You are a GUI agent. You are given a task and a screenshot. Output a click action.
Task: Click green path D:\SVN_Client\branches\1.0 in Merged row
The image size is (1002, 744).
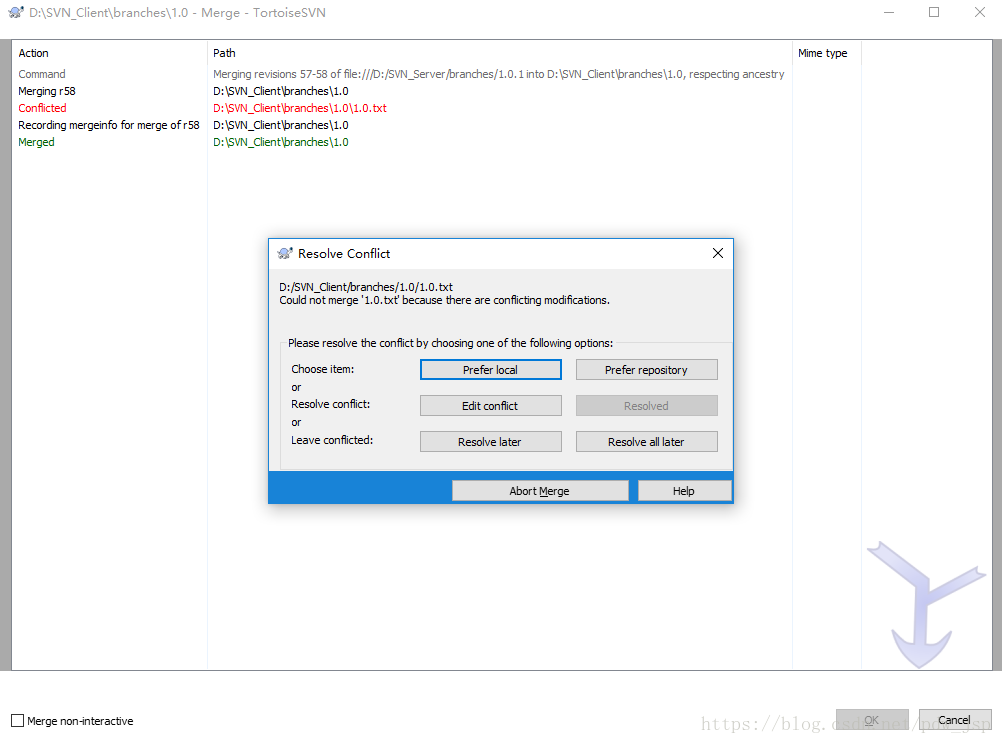281,142
